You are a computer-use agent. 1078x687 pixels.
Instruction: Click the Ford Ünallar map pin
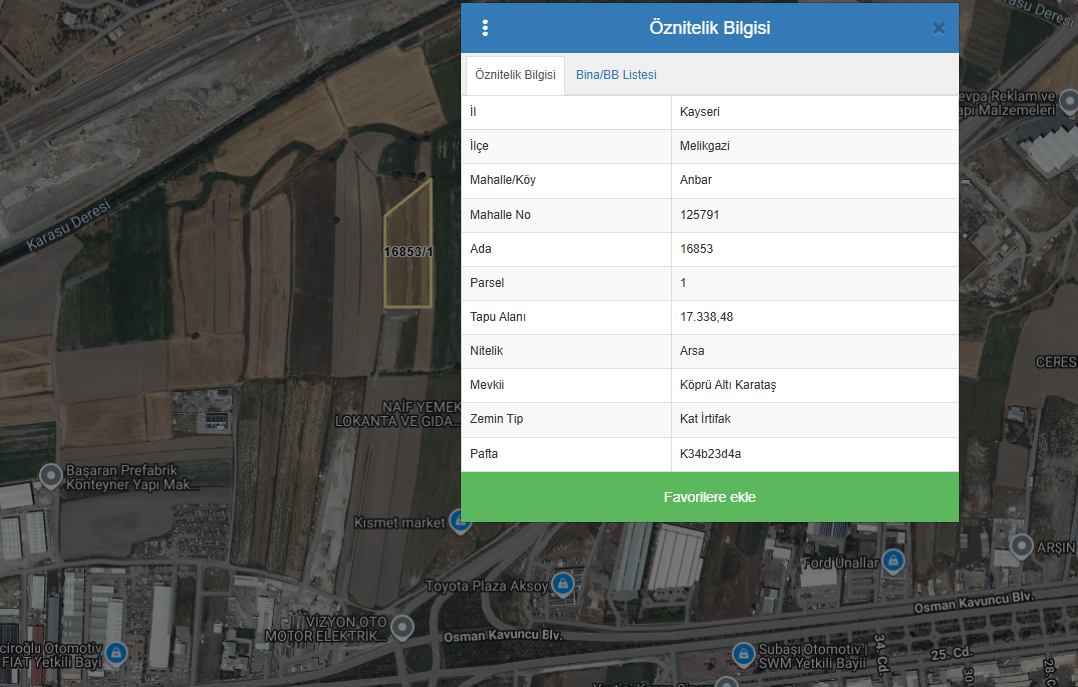point(893,562)
